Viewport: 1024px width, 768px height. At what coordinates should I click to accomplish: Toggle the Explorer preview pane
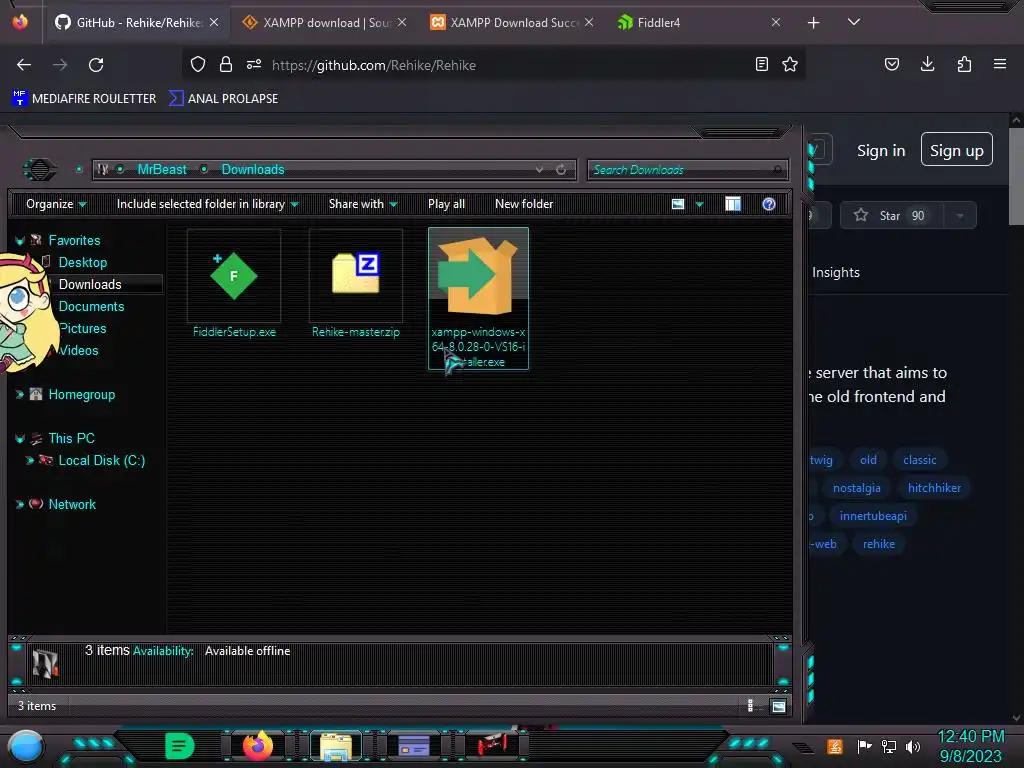point(733,204)
